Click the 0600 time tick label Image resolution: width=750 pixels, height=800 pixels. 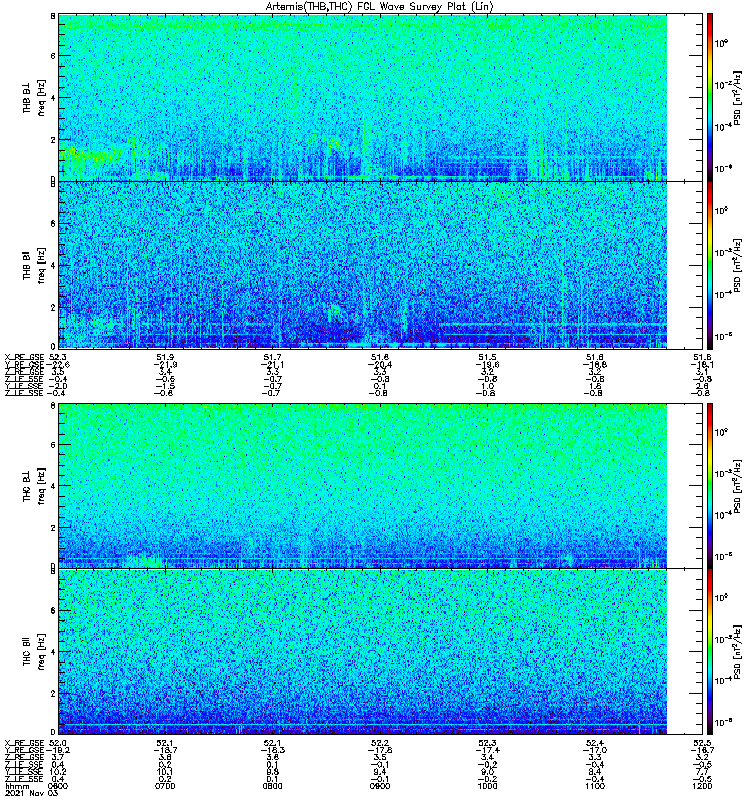[58, 786]
